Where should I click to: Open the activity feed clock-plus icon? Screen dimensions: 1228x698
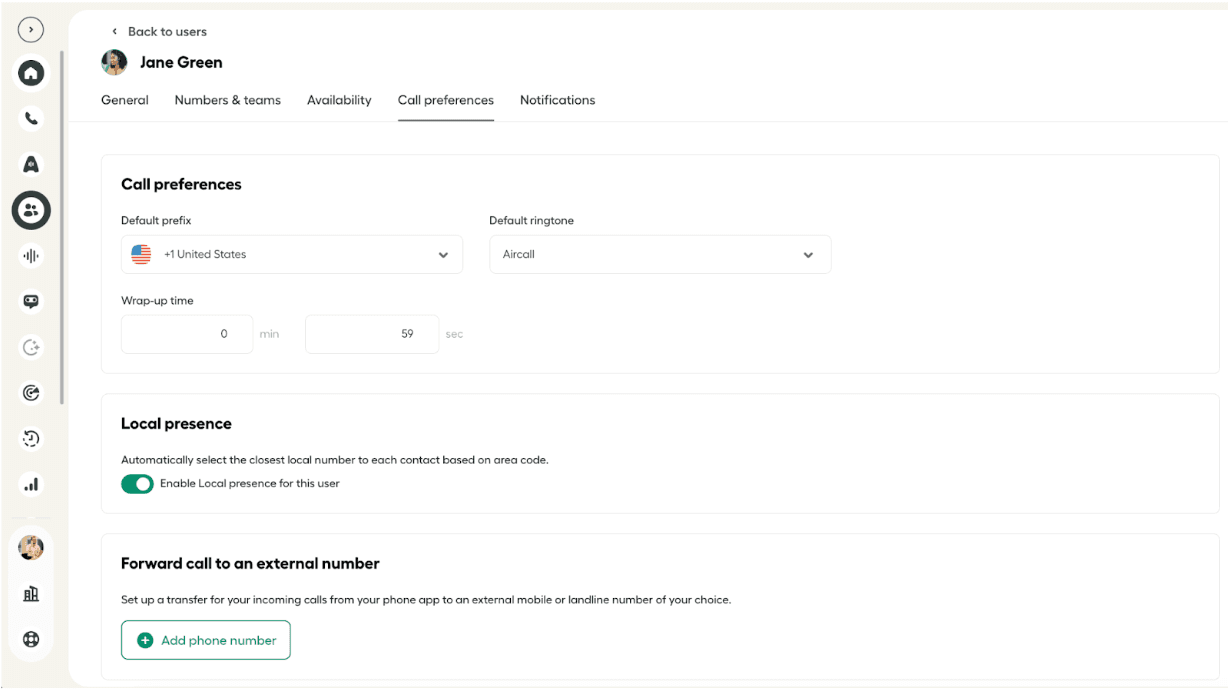[30, 347]
